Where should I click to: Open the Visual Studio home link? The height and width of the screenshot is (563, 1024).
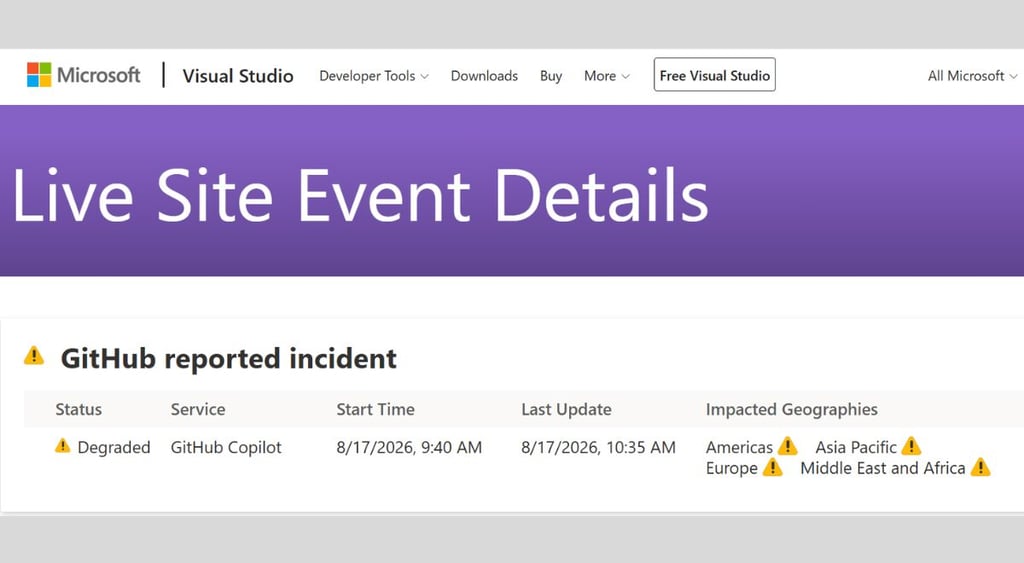[238, 76]
